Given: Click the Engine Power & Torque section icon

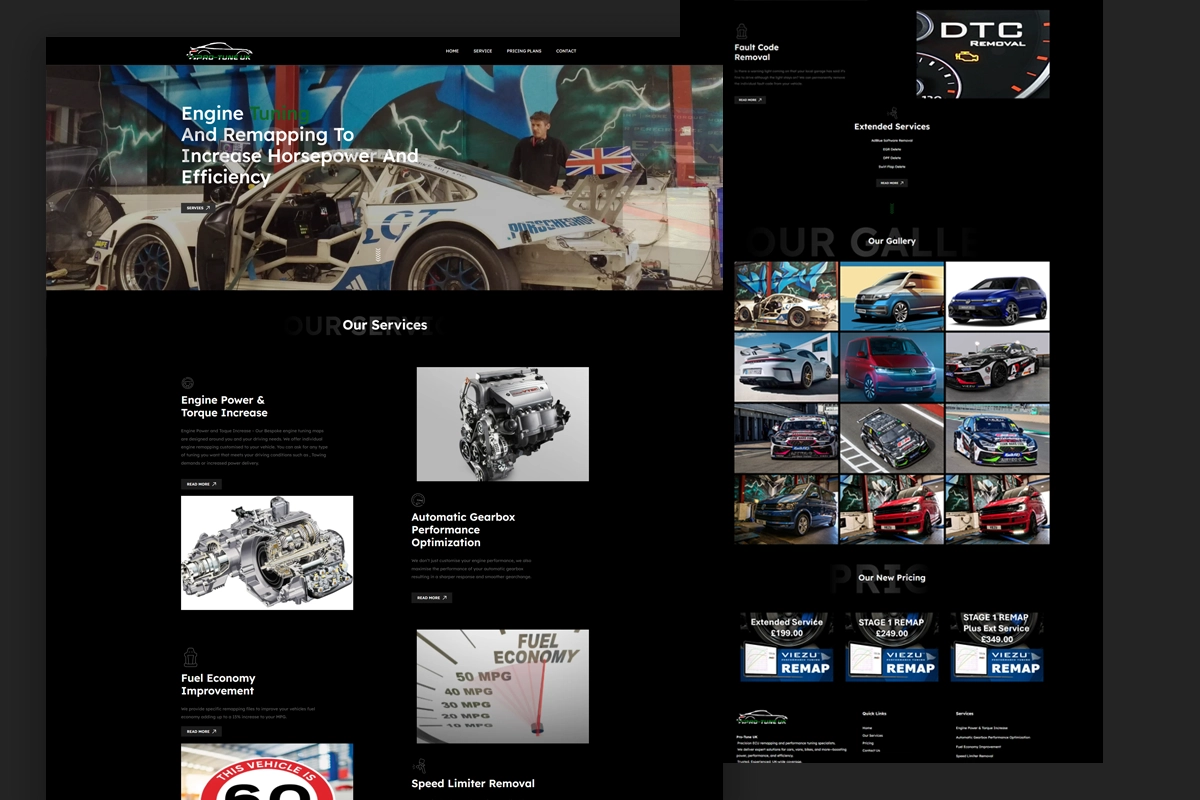Looking at the screenshot, I should [x=187, y=383].
